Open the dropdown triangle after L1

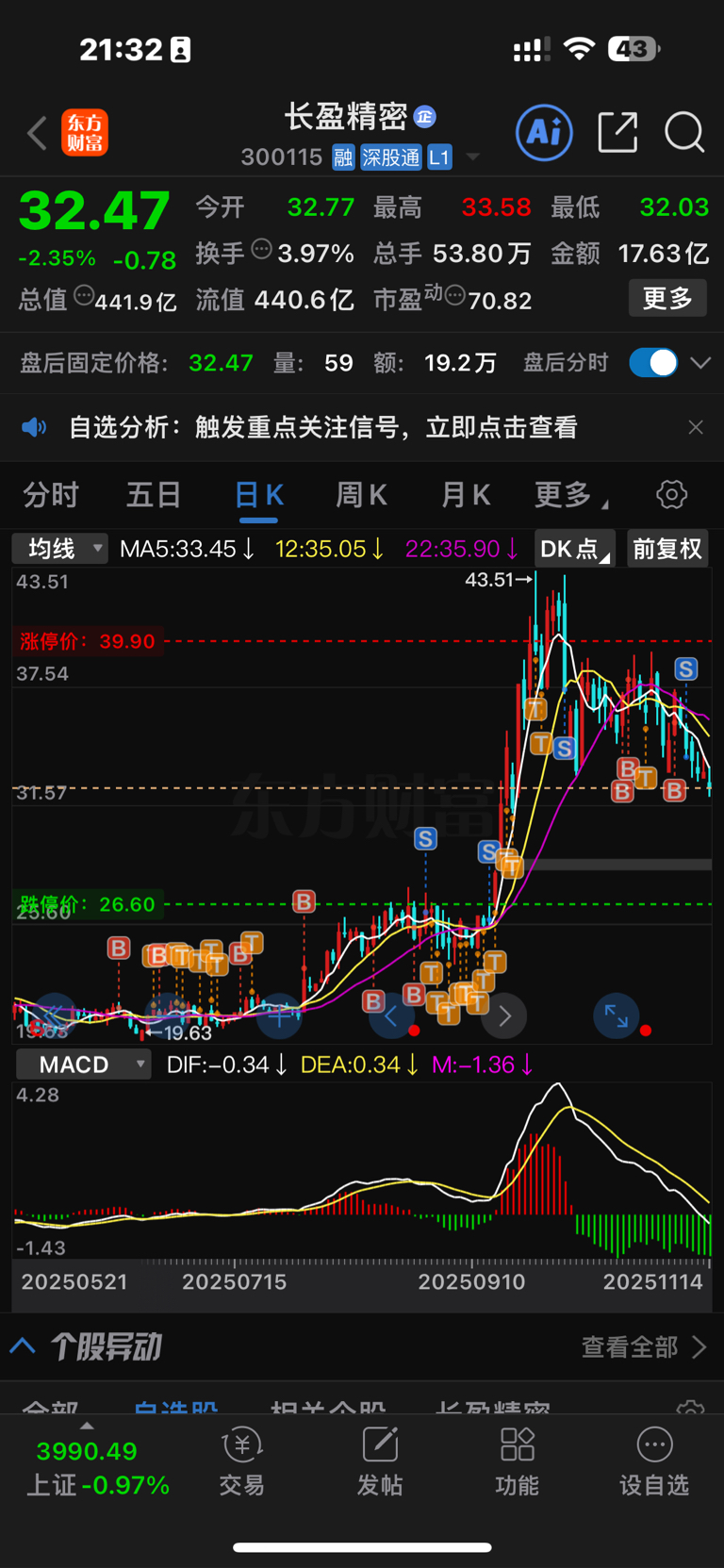[x=473, y=157]
